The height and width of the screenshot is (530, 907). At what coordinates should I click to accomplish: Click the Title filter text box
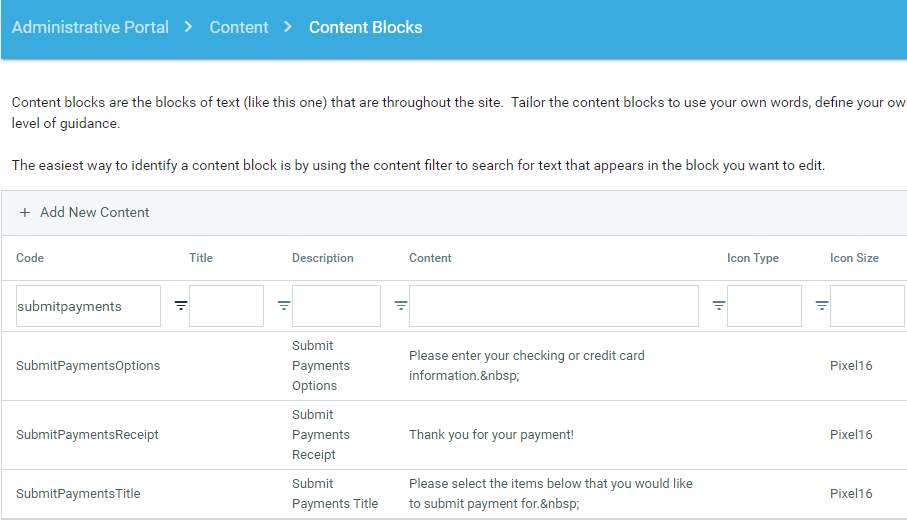pos(226,306)
